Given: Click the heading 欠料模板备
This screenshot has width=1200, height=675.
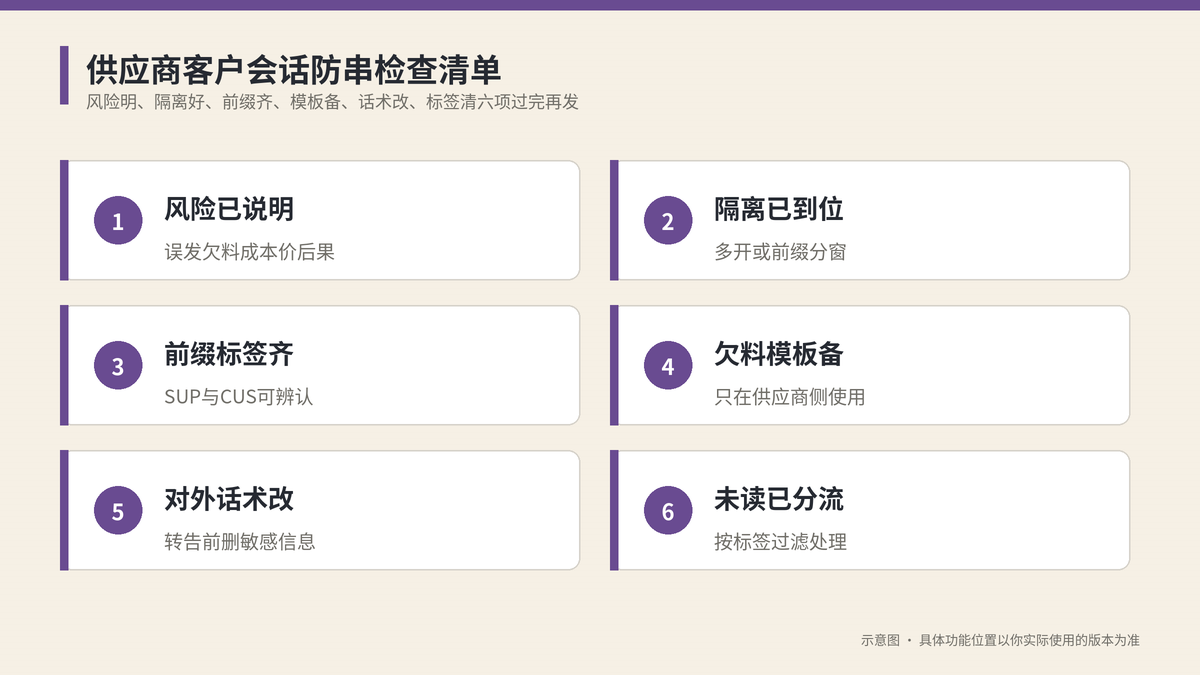Looking at the screenshot, I should (x=779, y=354).
